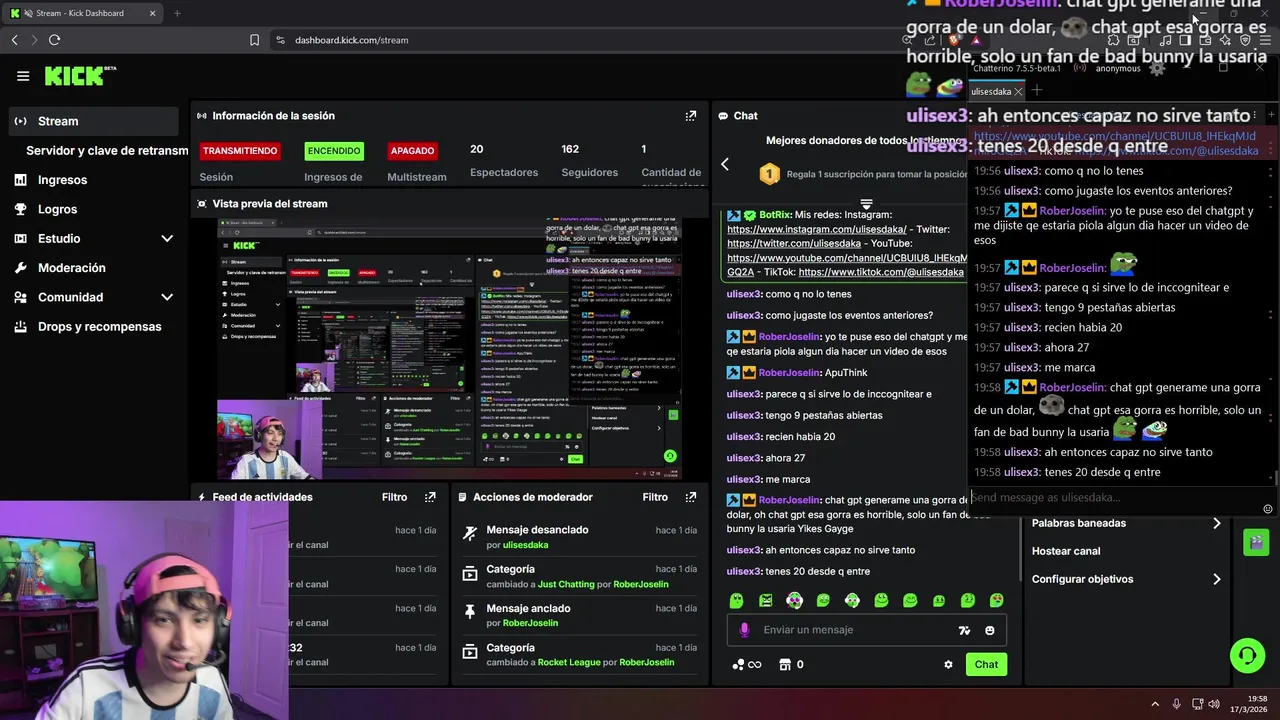Pop out the Feed de actividades panel
Screen dimensions: 1280x720
point(430,497)
